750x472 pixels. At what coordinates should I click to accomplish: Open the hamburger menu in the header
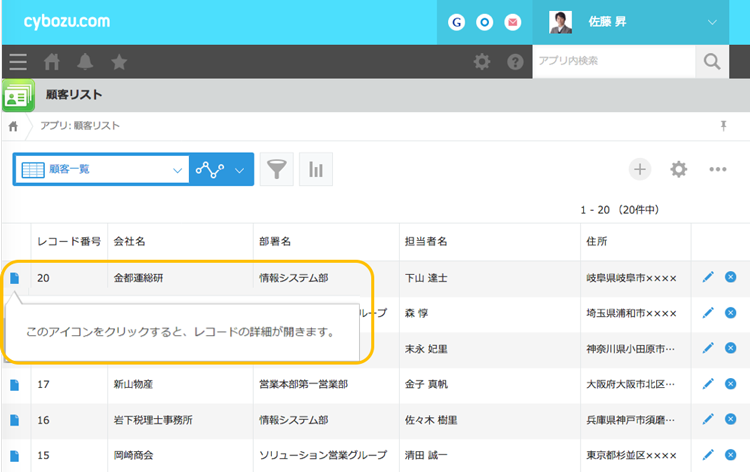18,62
